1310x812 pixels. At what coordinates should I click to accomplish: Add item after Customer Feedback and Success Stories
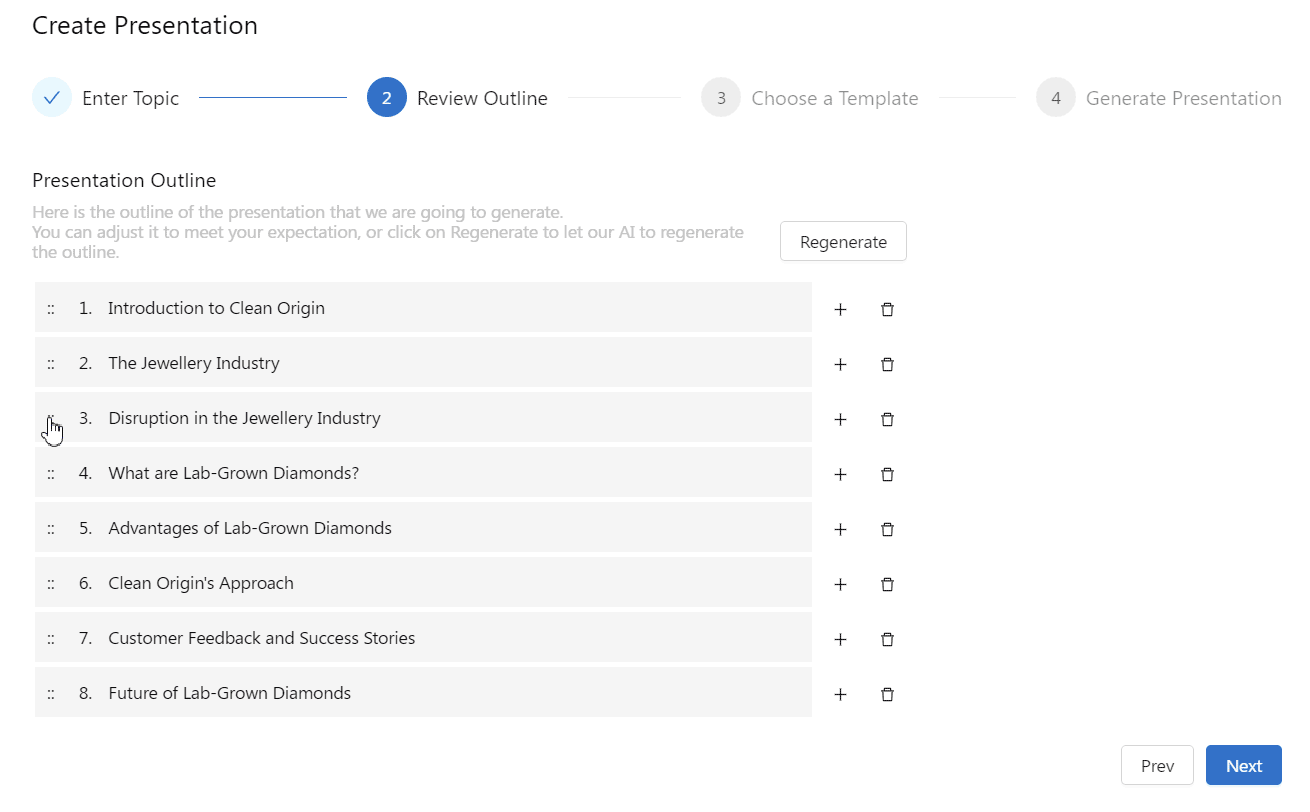tap(840, 639)
